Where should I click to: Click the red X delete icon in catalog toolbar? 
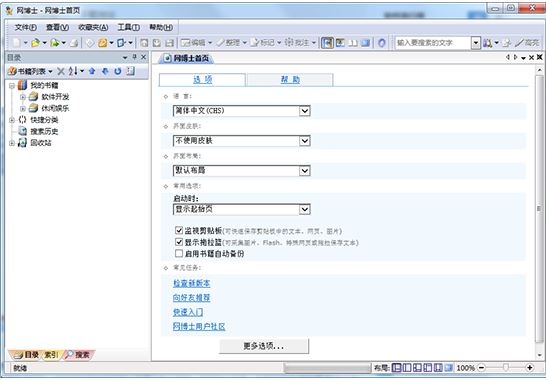pos(61,71)
